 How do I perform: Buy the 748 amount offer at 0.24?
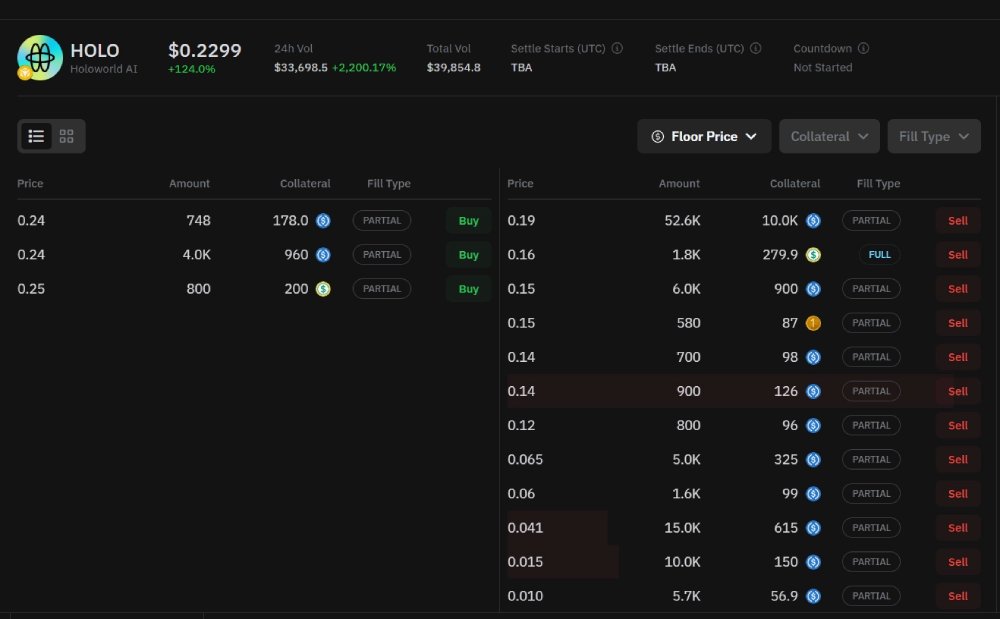(x=469, y=221)
